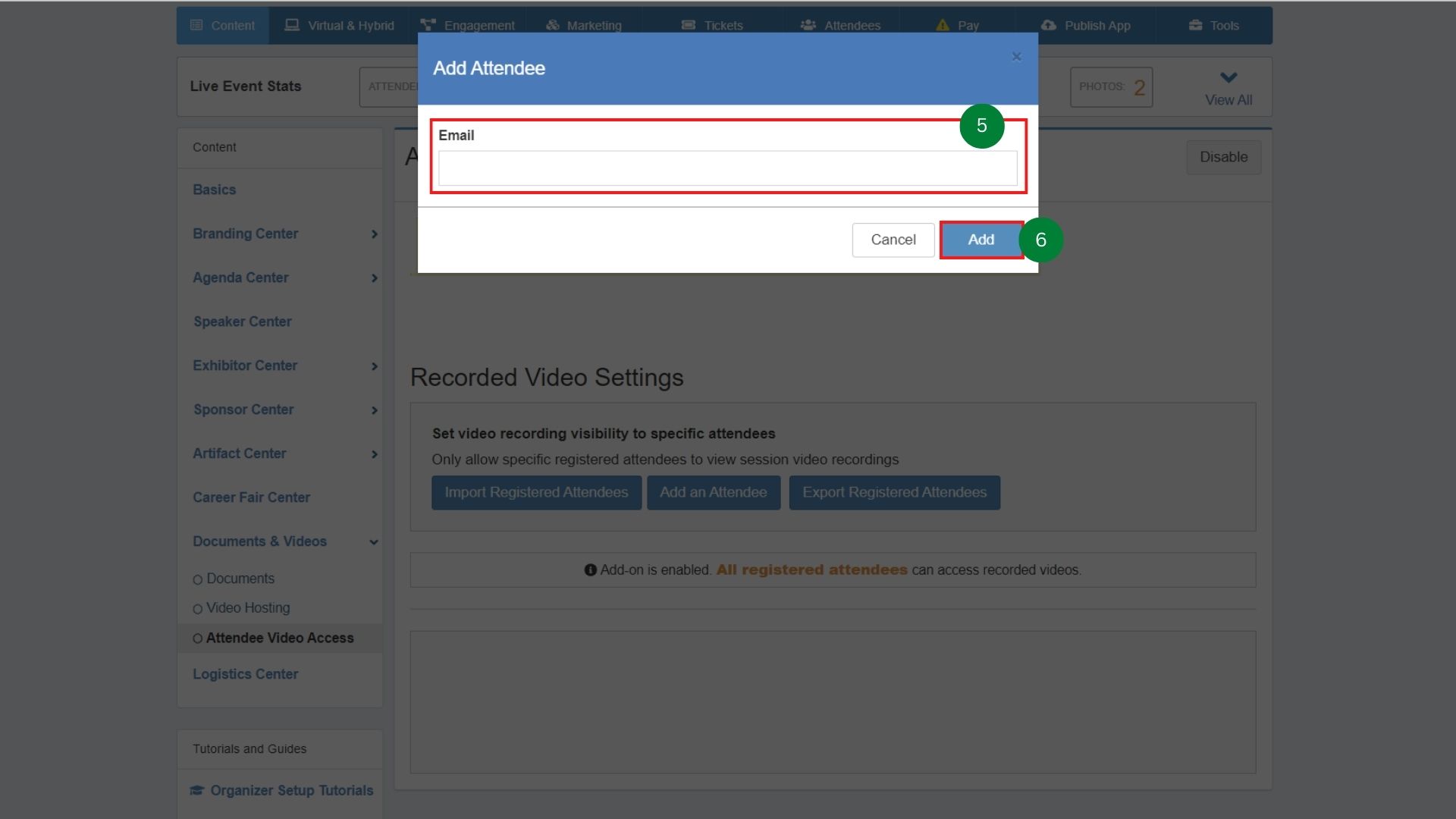The image size is (1456, 819).
Task: Expand the View All chevron
Action: click(1228, 77)
